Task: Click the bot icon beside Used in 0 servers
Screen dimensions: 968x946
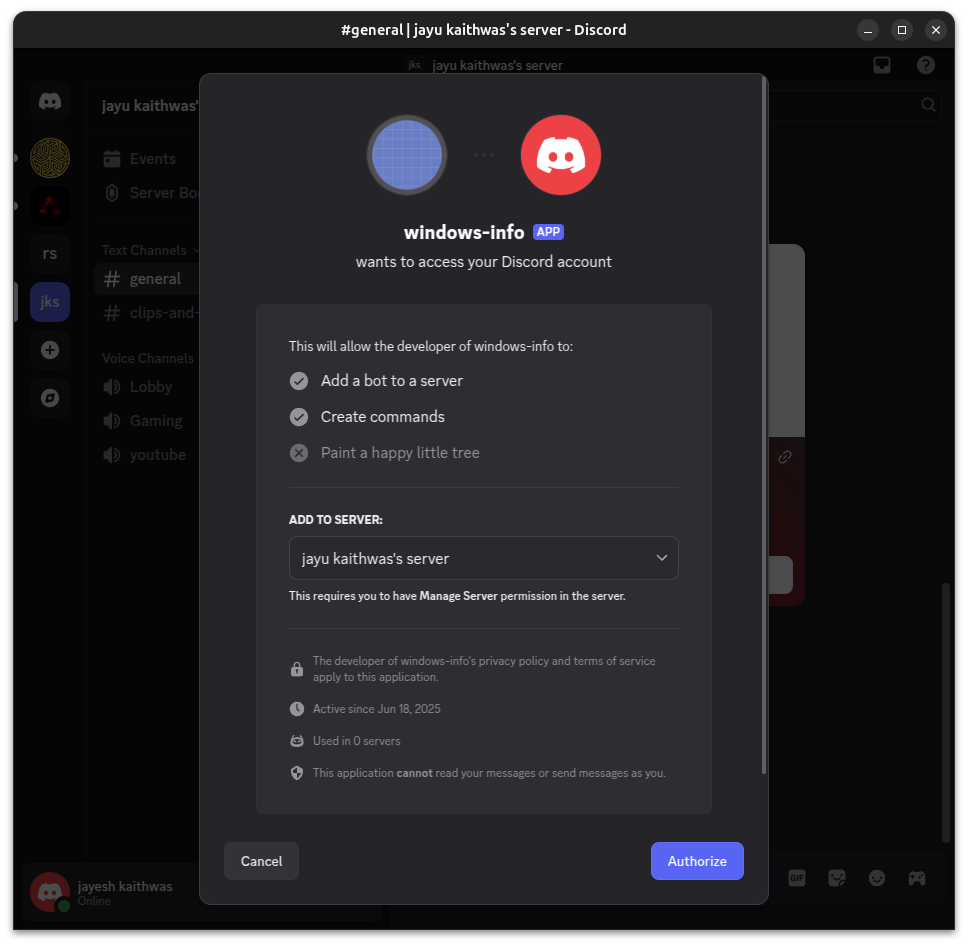Action: (297, 741)
